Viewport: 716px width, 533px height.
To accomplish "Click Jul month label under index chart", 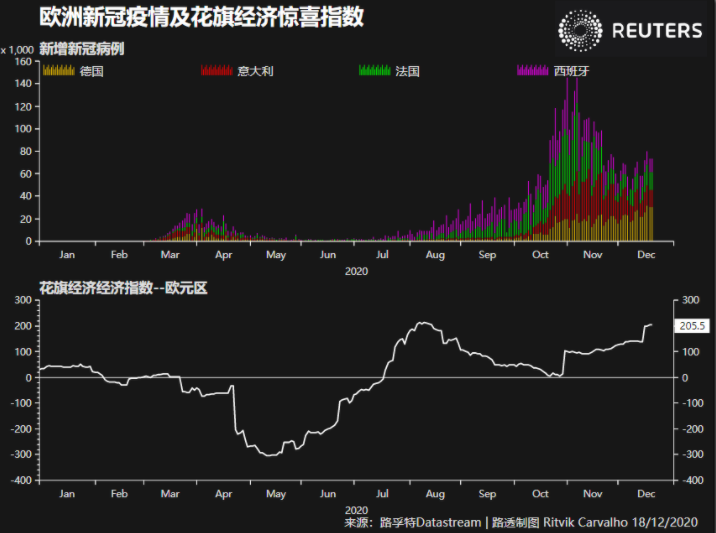I will coord(382,494).
